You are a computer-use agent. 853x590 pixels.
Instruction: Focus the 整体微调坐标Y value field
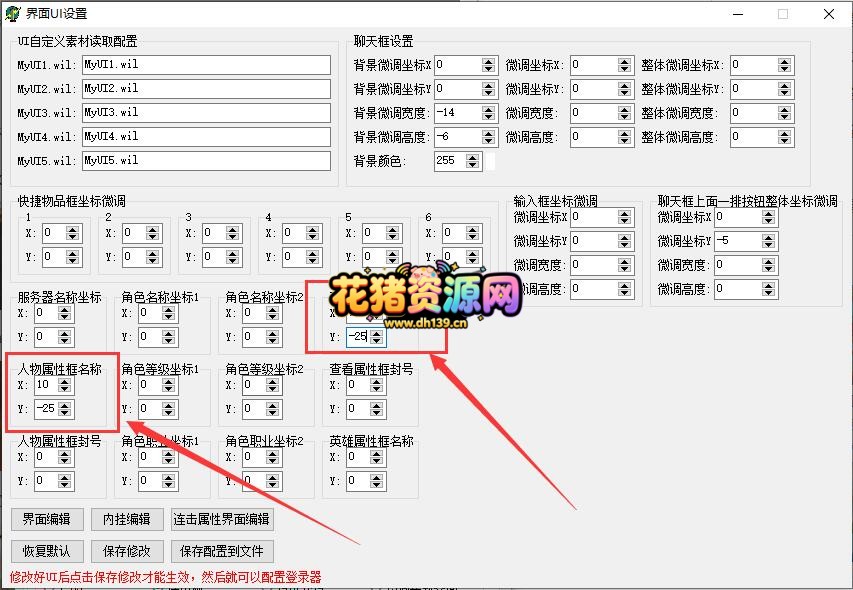point(754,89)
